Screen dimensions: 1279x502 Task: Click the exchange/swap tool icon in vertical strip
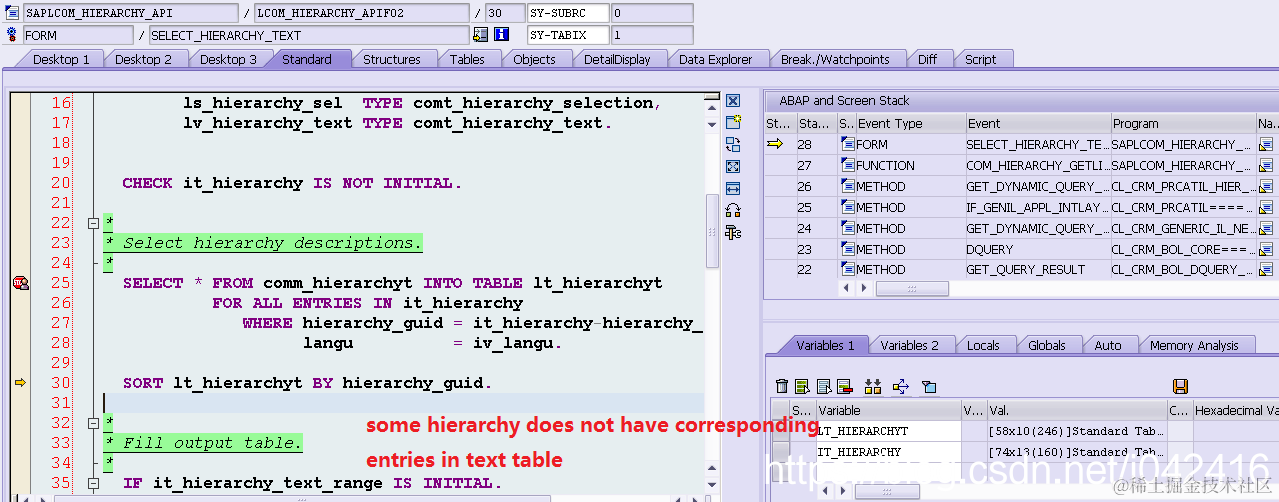pyautogui.click(x=733, y=144)
